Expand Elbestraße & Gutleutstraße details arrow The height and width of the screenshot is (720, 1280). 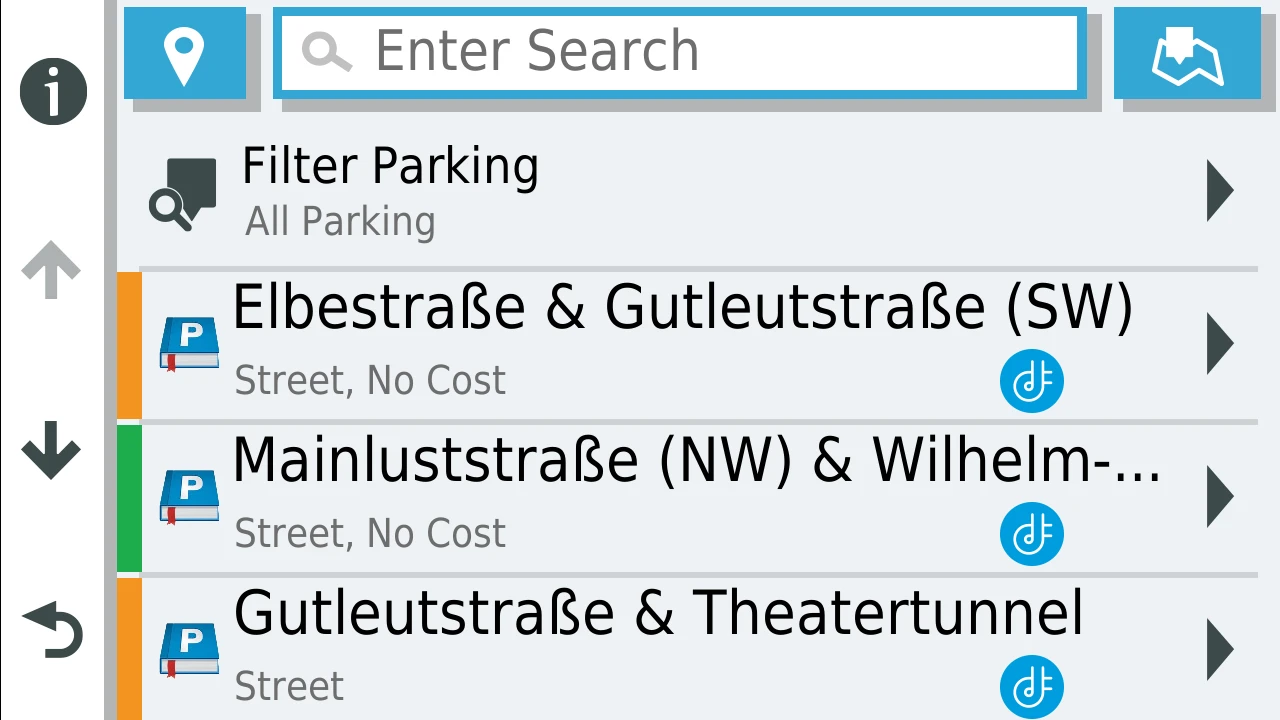click(x=1219, y=344)
